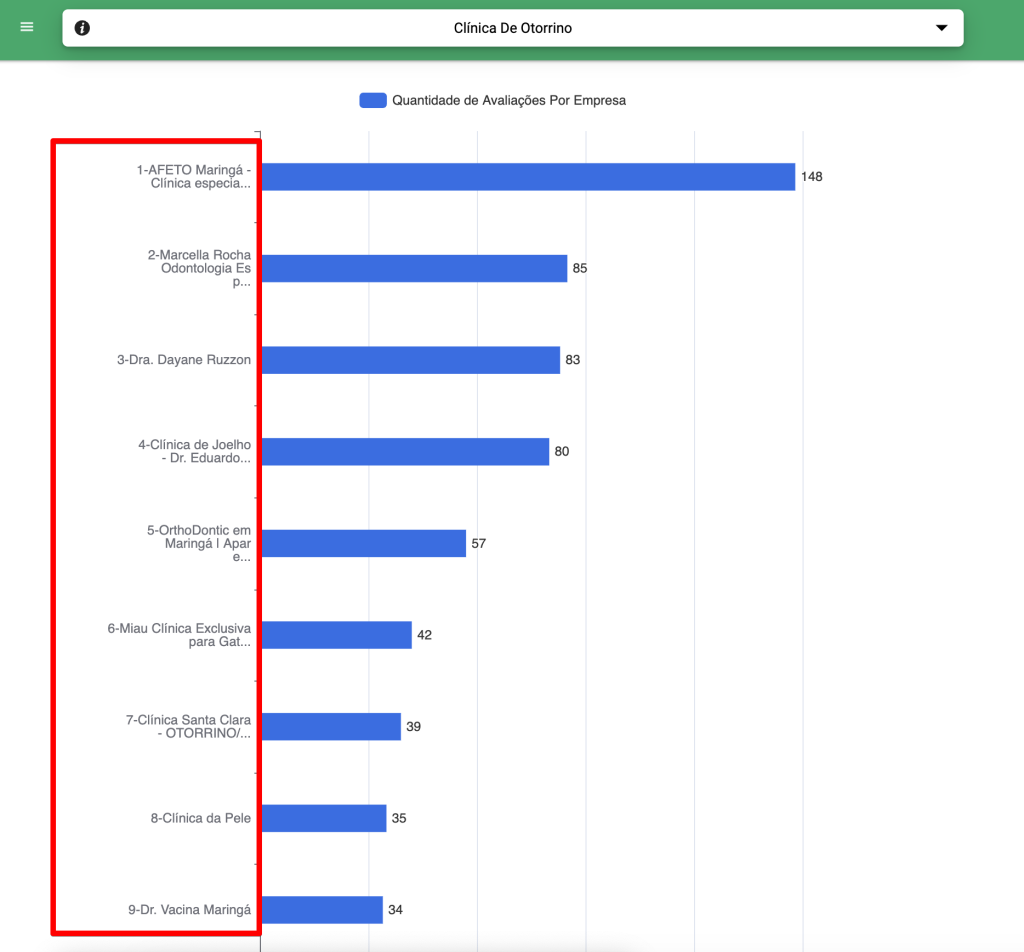1024x952 pixels.
Task: Click the value 148
Action: tap(812, 177)
